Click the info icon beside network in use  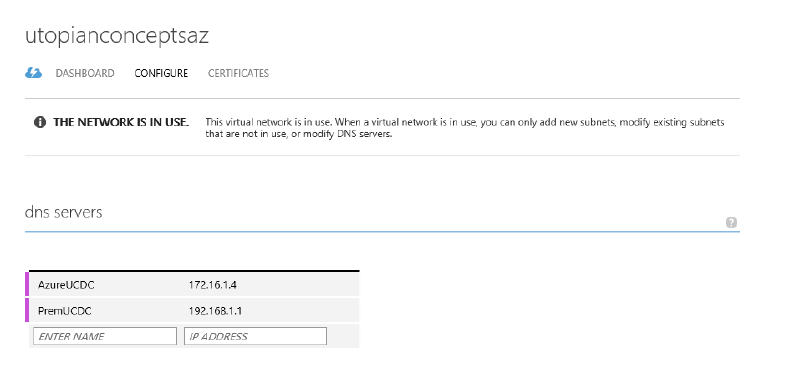coord(40,122)
